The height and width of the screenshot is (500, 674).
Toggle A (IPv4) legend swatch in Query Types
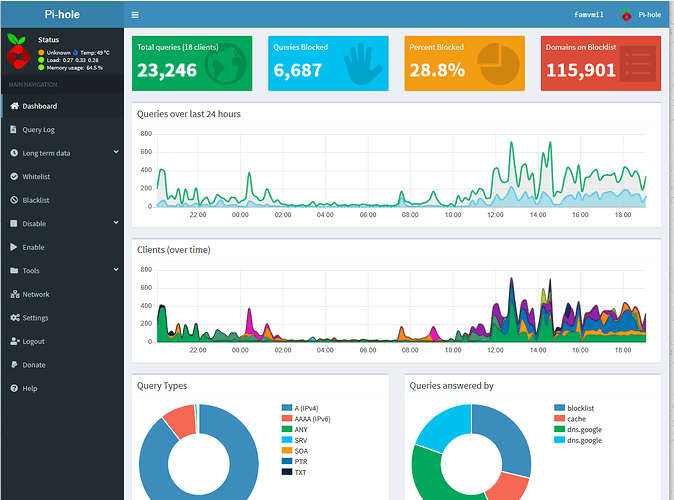287,408
